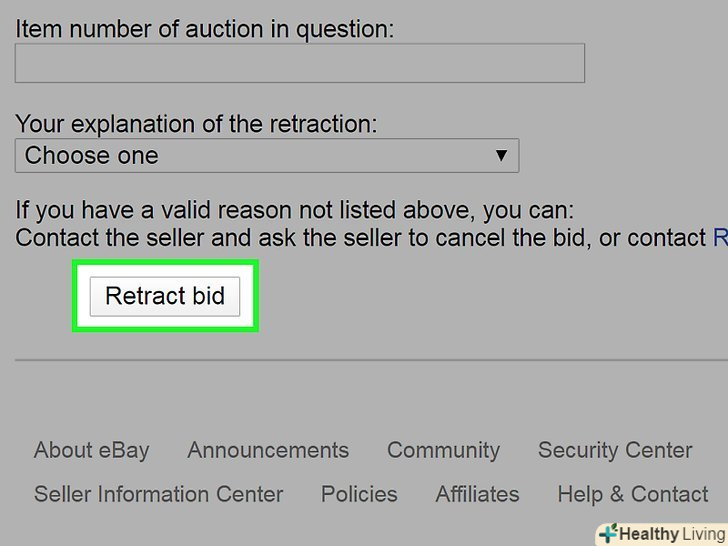Open the About eBay footer link
The height and width of the screenshot is (546, 728).
pos(91,450)
